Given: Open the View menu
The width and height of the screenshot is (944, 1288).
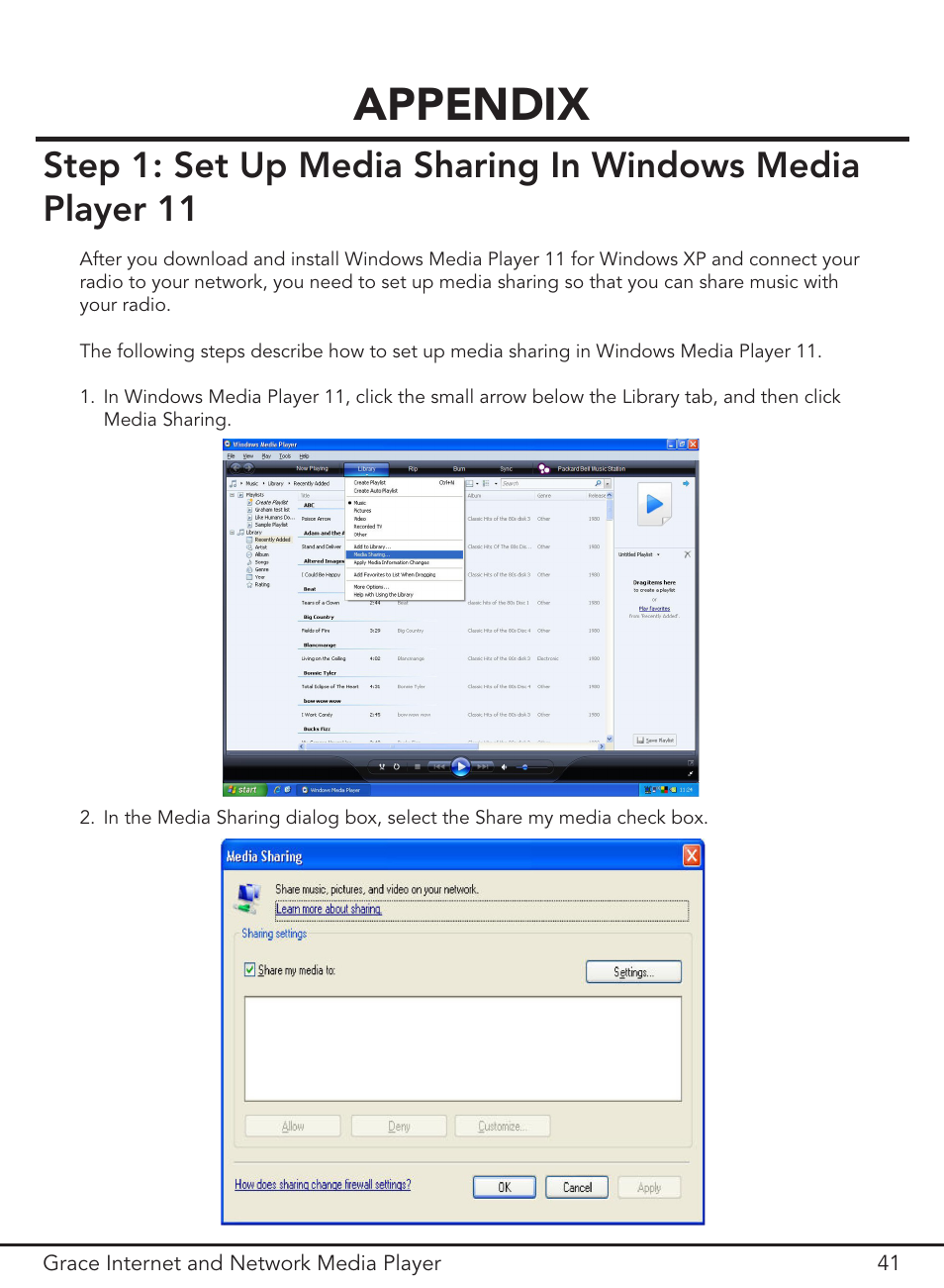Looking at the screenshot, I should (x=248, y=456).
